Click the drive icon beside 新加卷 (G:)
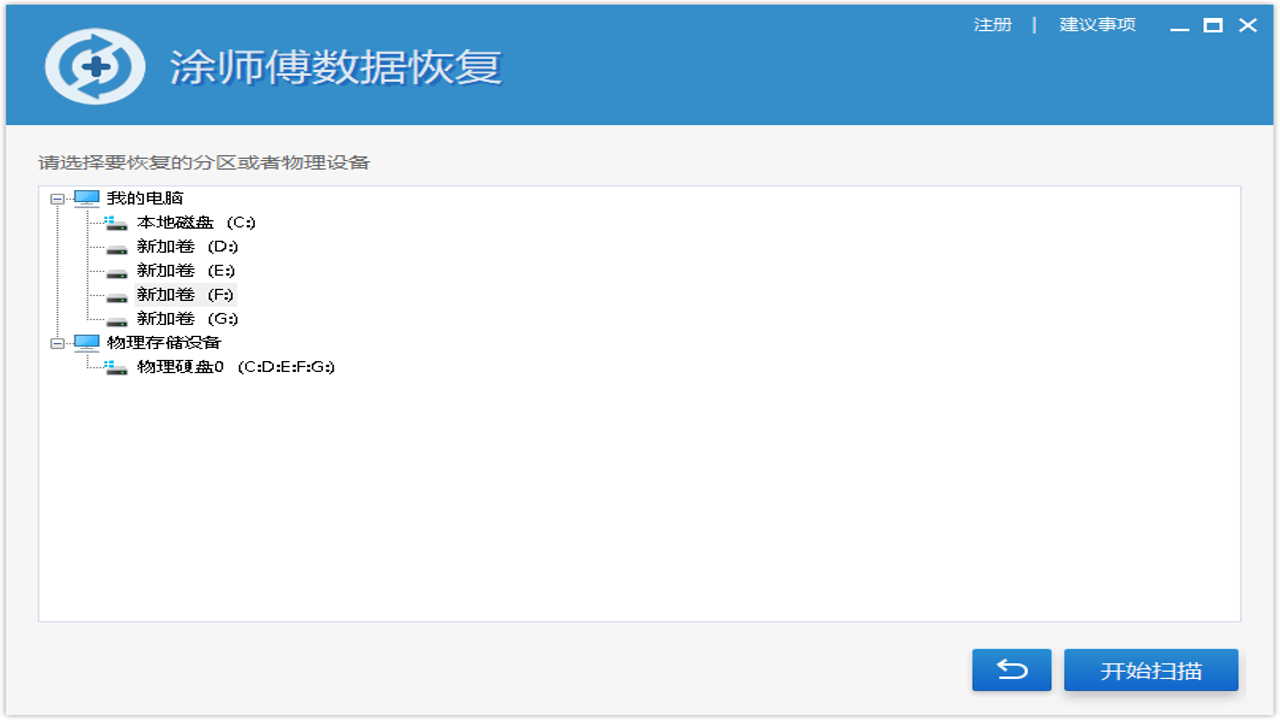Screen dimensions: 1280x720 [117, 319]
